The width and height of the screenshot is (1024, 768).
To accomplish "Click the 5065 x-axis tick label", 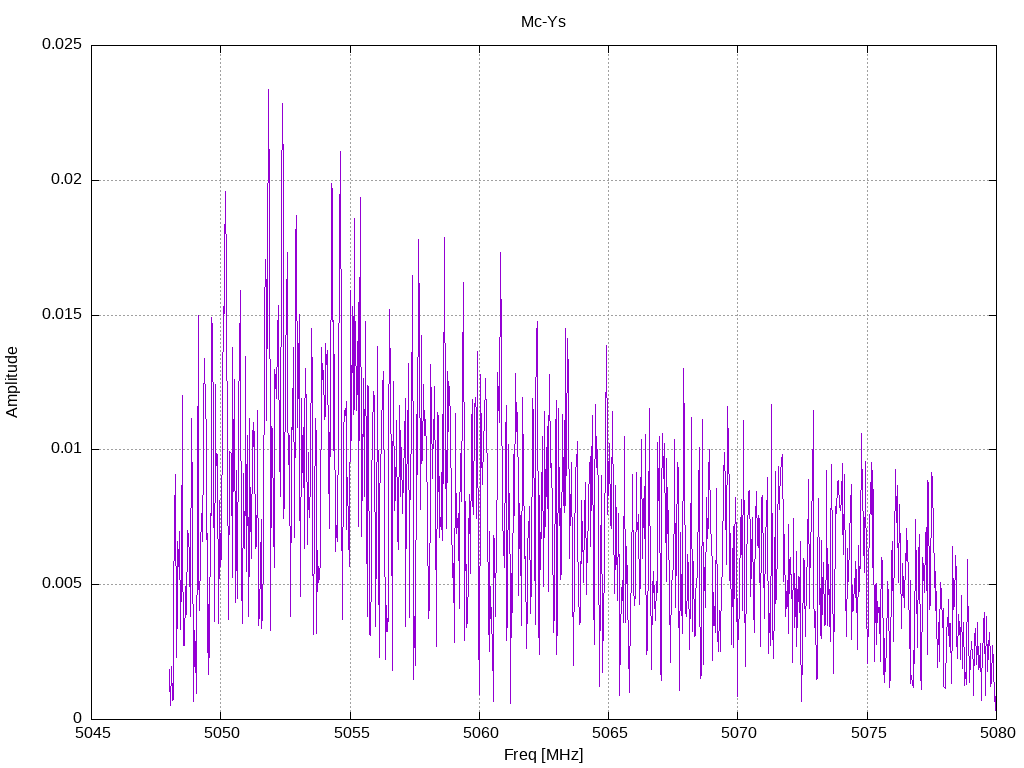I will 609,733.
